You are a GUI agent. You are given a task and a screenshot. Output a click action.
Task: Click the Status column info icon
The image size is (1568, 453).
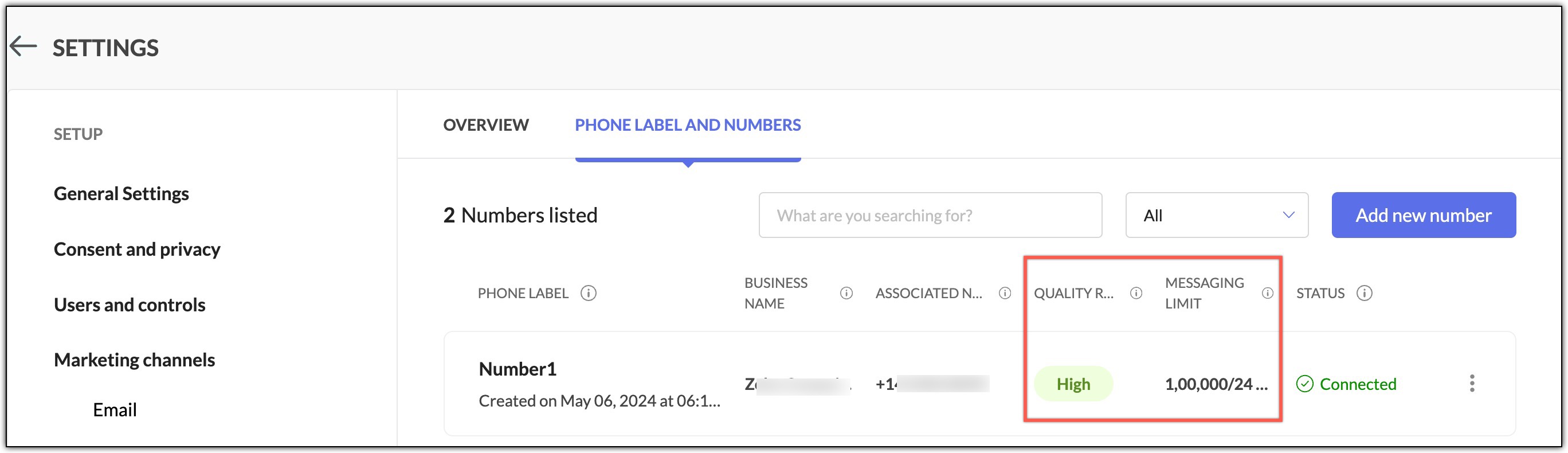coord(1364,294)
